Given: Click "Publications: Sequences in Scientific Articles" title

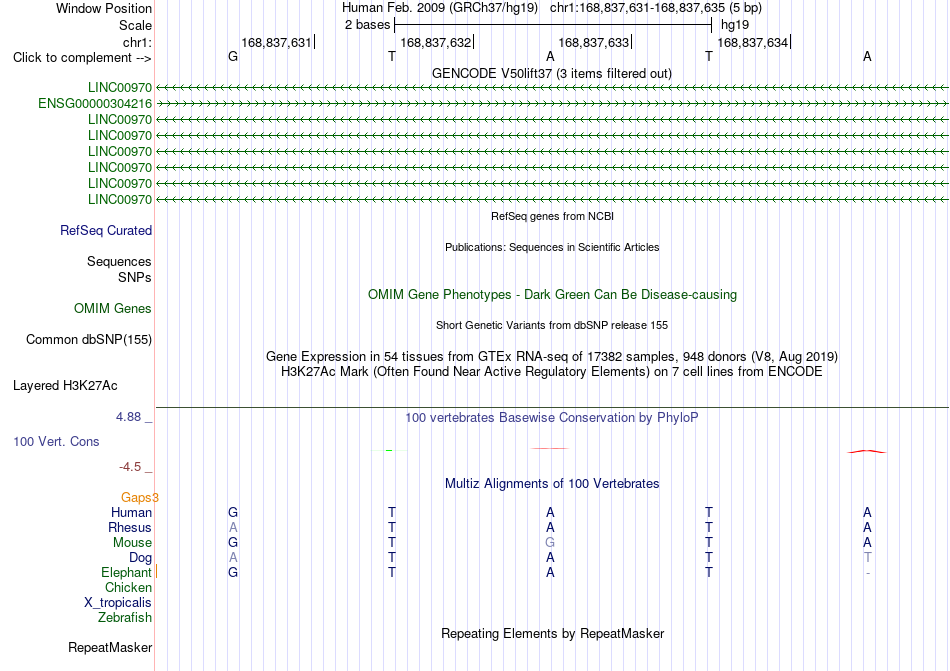Looking at the screenshot, I should pyautogui.click(x=552, y=247).
